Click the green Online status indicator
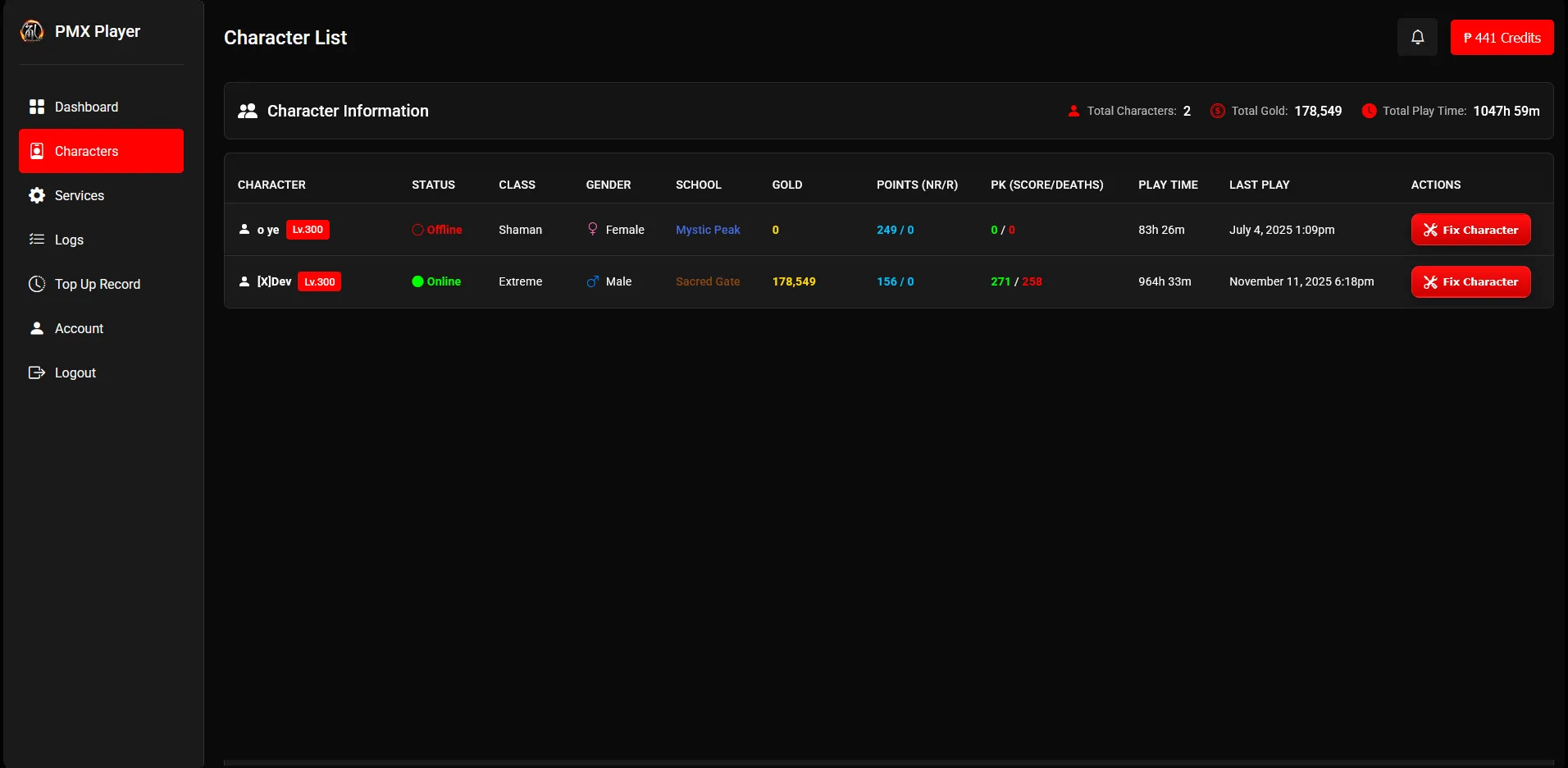Viewport: 1568px width, 768px height. pos(417,281)
